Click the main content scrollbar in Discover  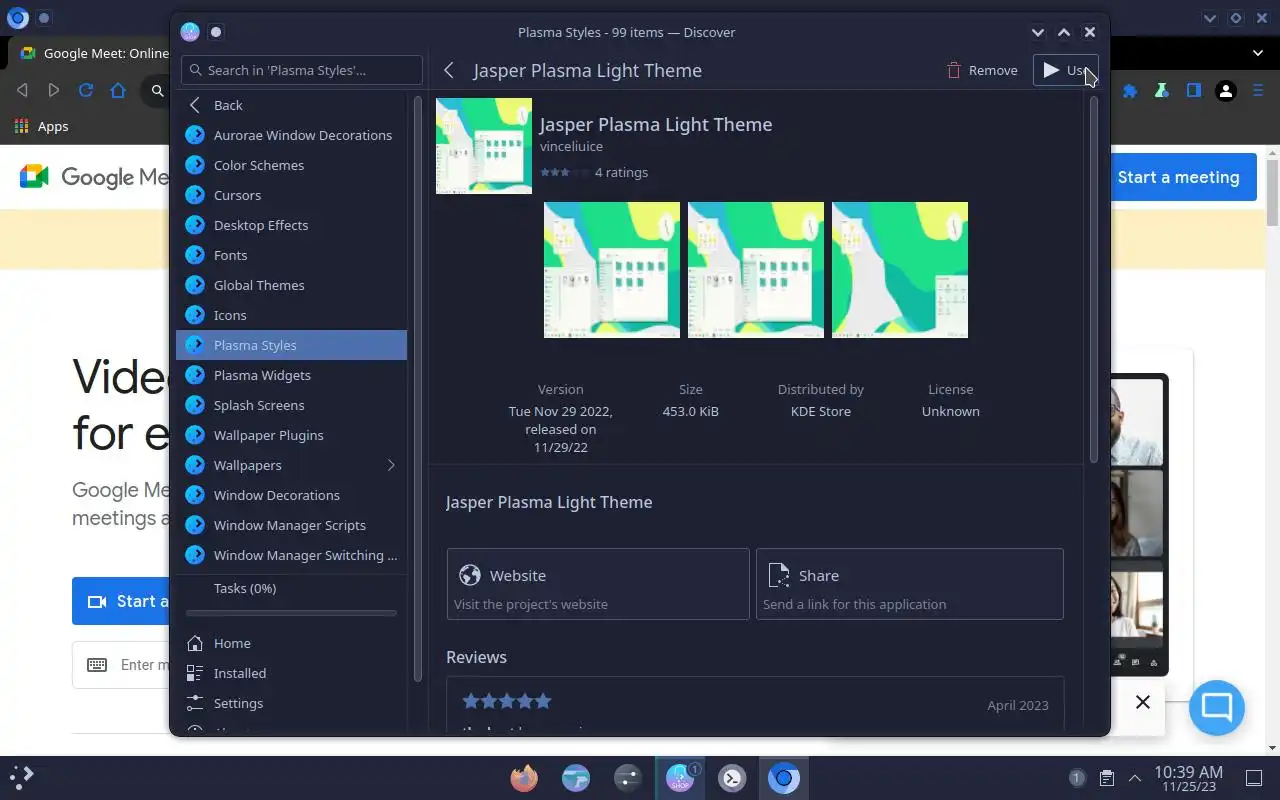[1094, 280]
